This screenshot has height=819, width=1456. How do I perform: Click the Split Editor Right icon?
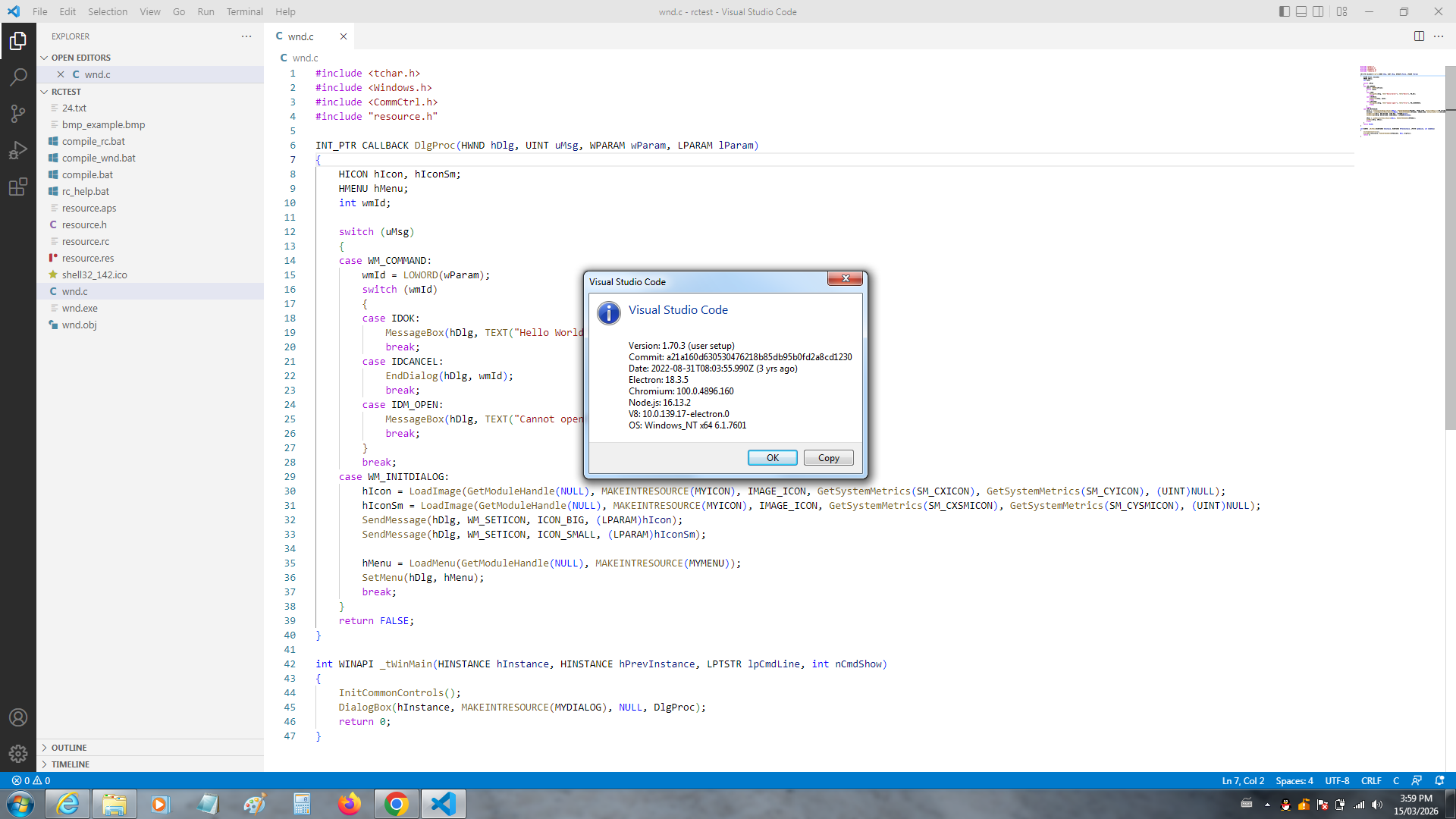click(x=1419, y=36)
